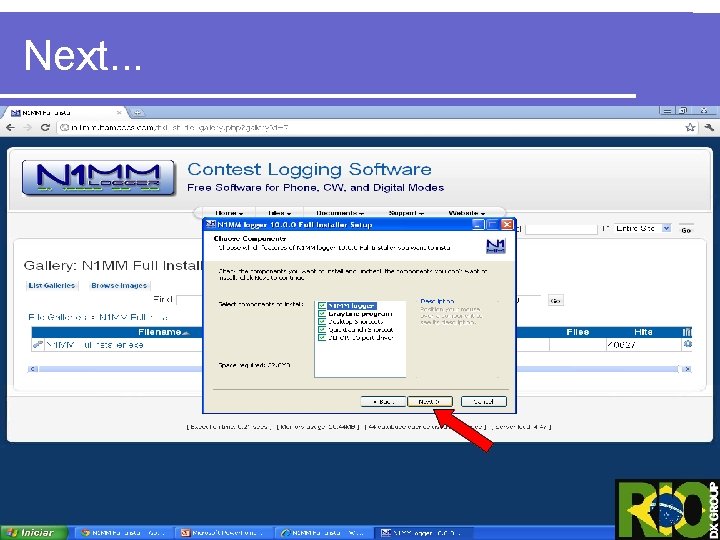
Task: Click the gear icon in the file row
Action: [687, 344]
